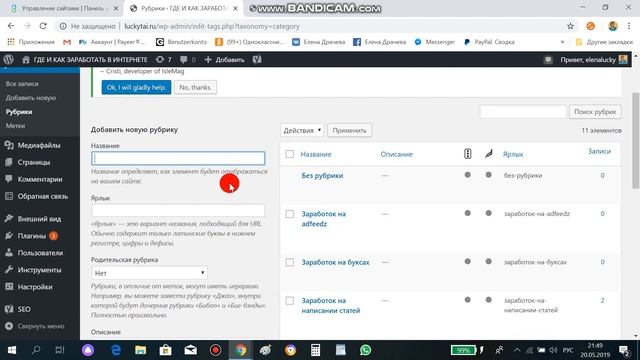Viewport: 640px width, 360px height.
Task: Open PayPal. Сводка bookmark
Action: point(489,42)
